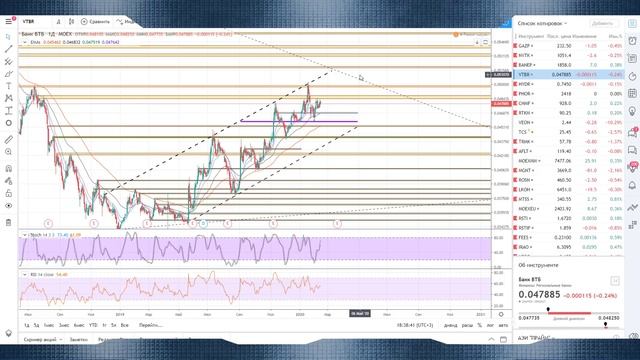Screen dimensions: 640x360
Task: Open candle chart style selector
Action: pyautogui.click(x=71, y=22)
